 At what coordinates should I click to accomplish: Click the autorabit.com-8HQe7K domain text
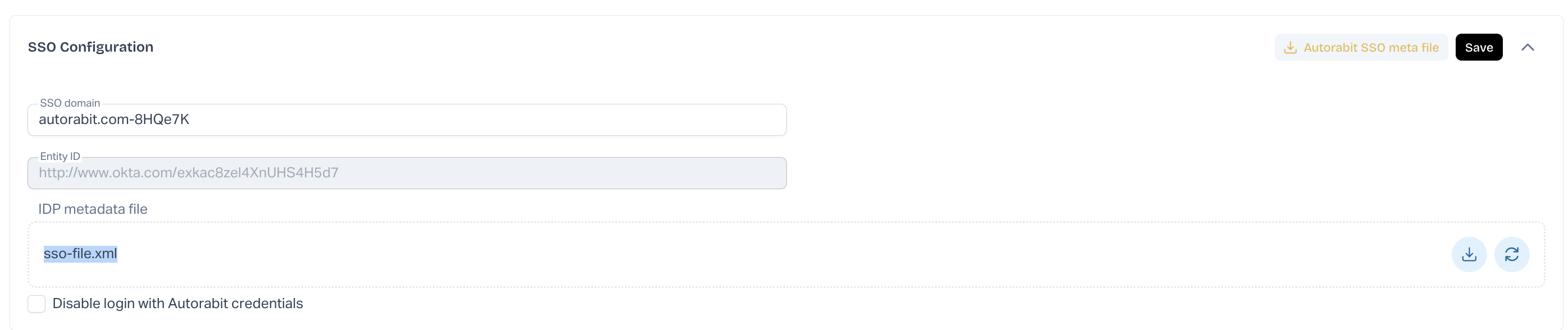click(114, 119)
